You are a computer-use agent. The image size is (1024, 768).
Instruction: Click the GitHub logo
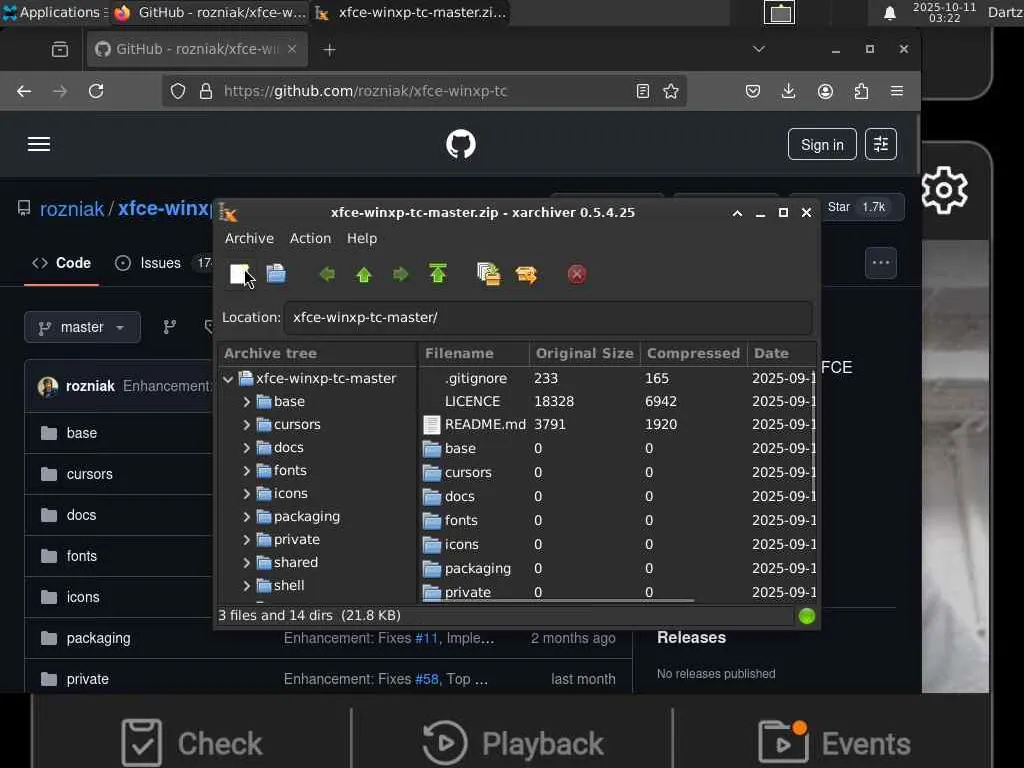[460, 144]
